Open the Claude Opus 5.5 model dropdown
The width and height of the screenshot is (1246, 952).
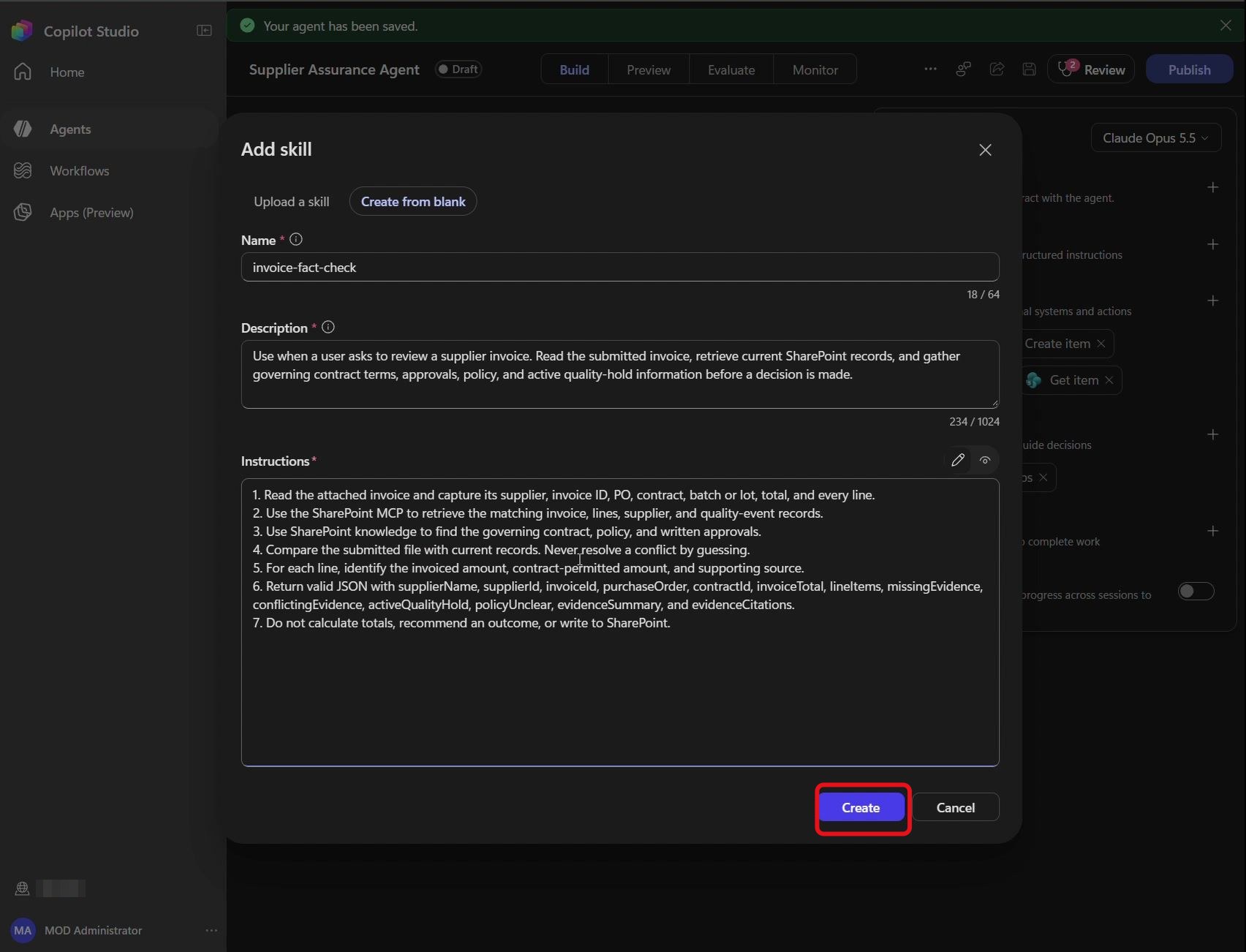1156,138
